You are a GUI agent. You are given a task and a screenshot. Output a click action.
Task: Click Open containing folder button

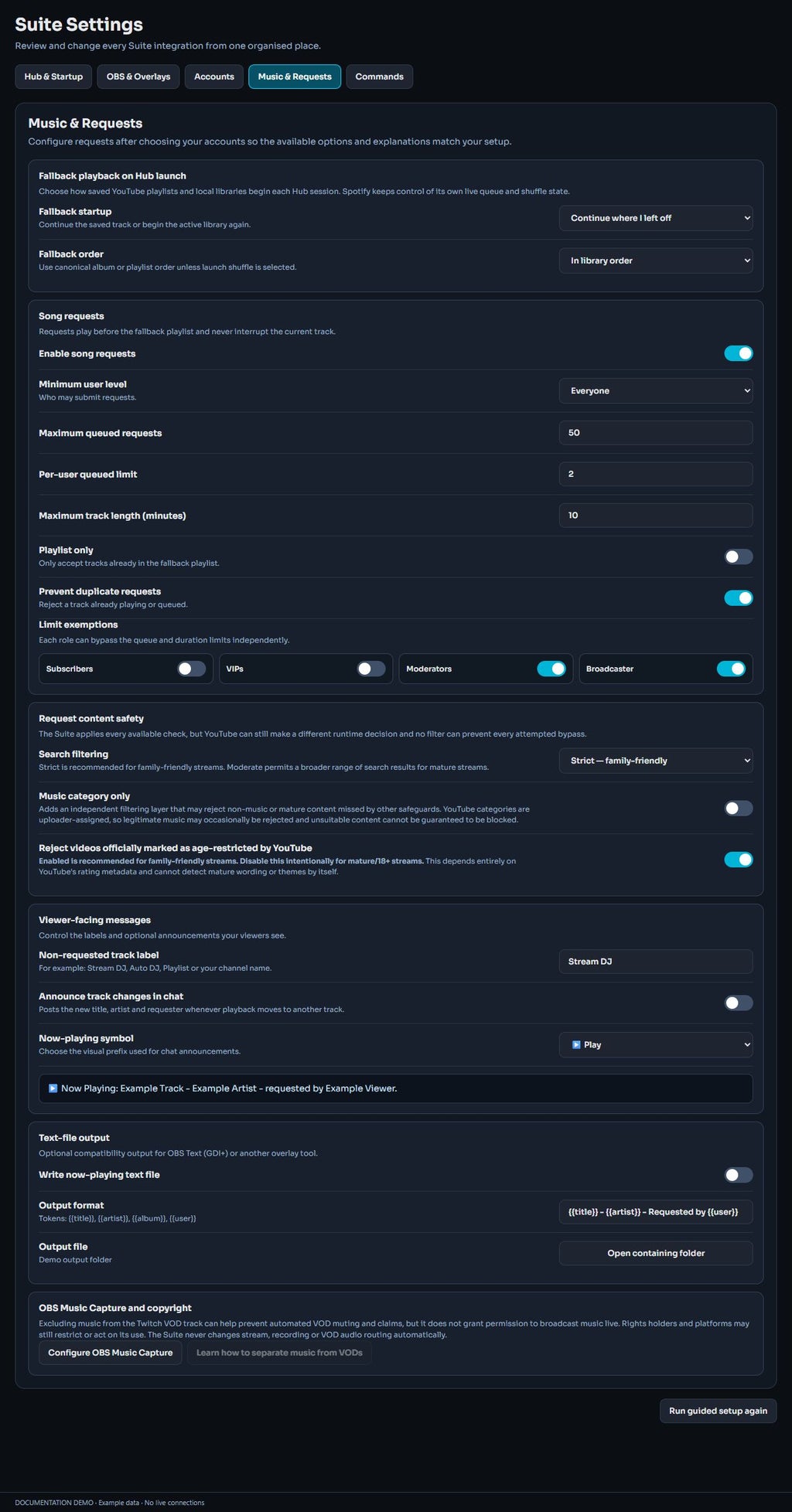[x=656, y=1253]
